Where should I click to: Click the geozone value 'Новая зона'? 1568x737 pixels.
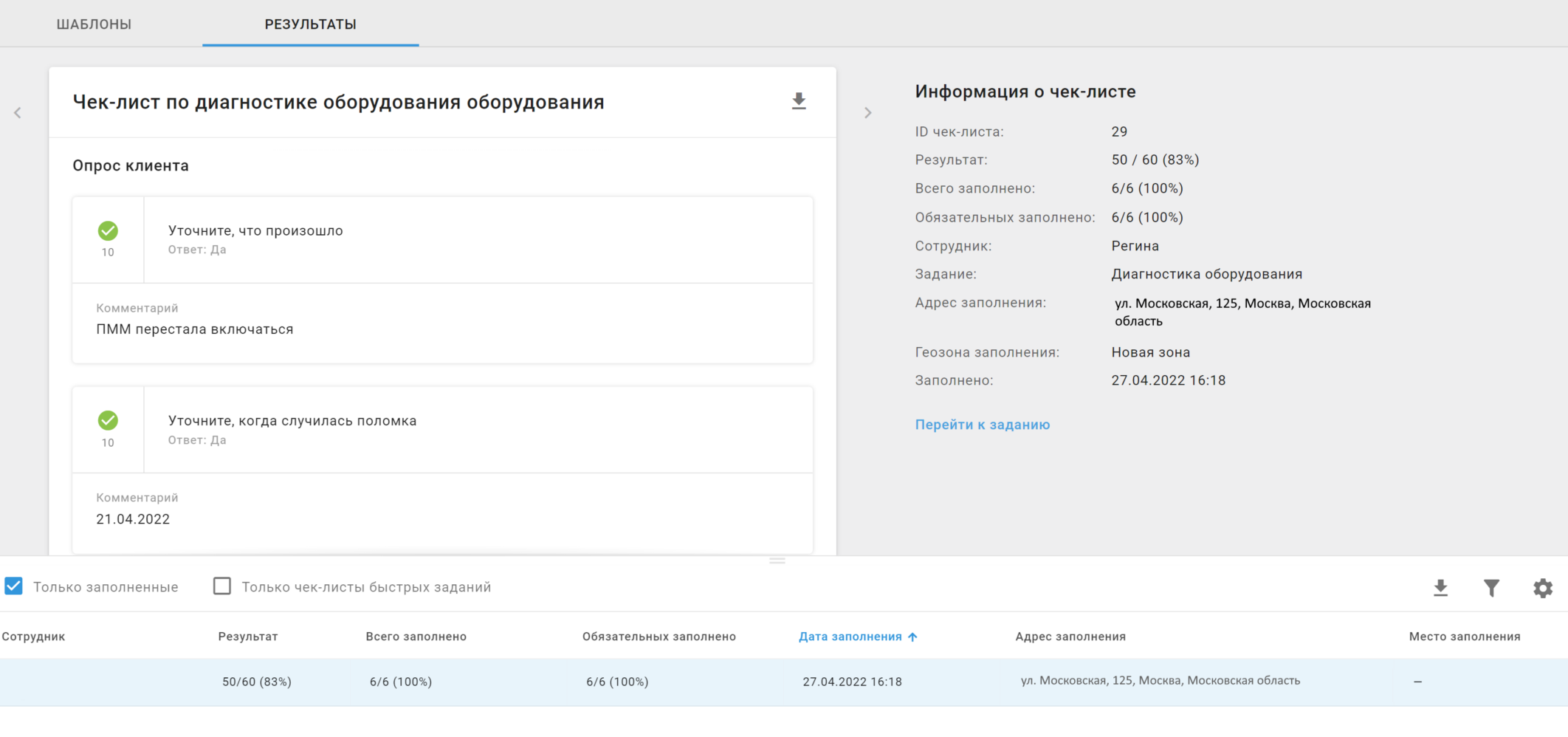point(1151,353)
